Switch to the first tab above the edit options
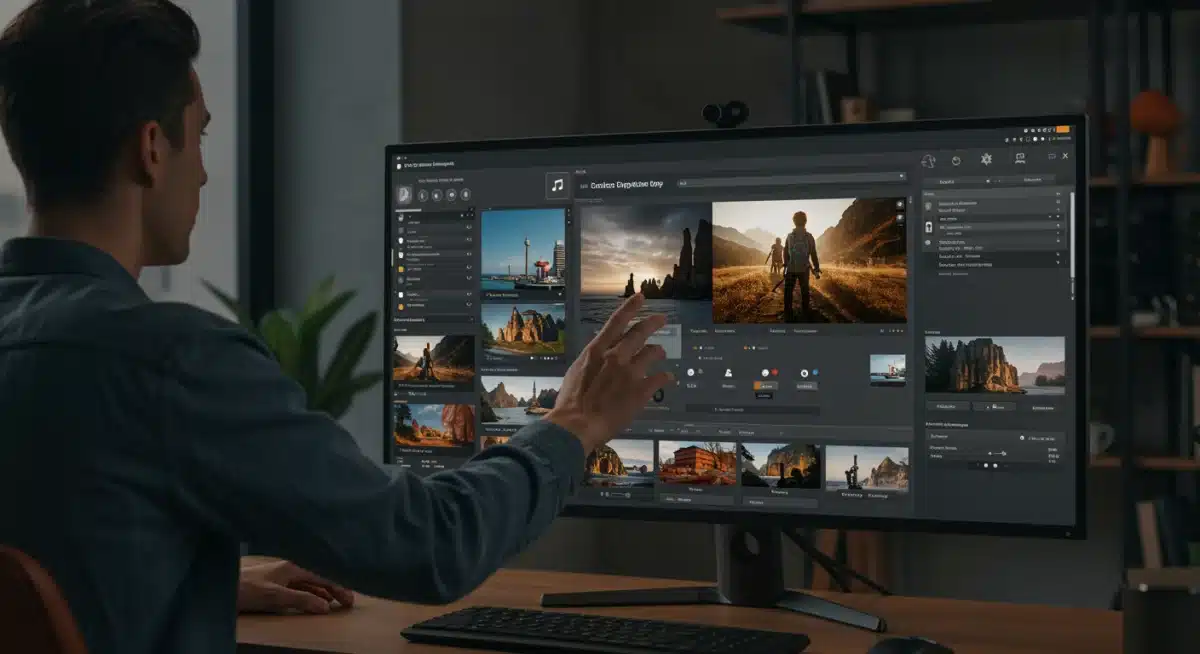The height and width of the screenshot is (654, 1200). (x=698, y=330)
